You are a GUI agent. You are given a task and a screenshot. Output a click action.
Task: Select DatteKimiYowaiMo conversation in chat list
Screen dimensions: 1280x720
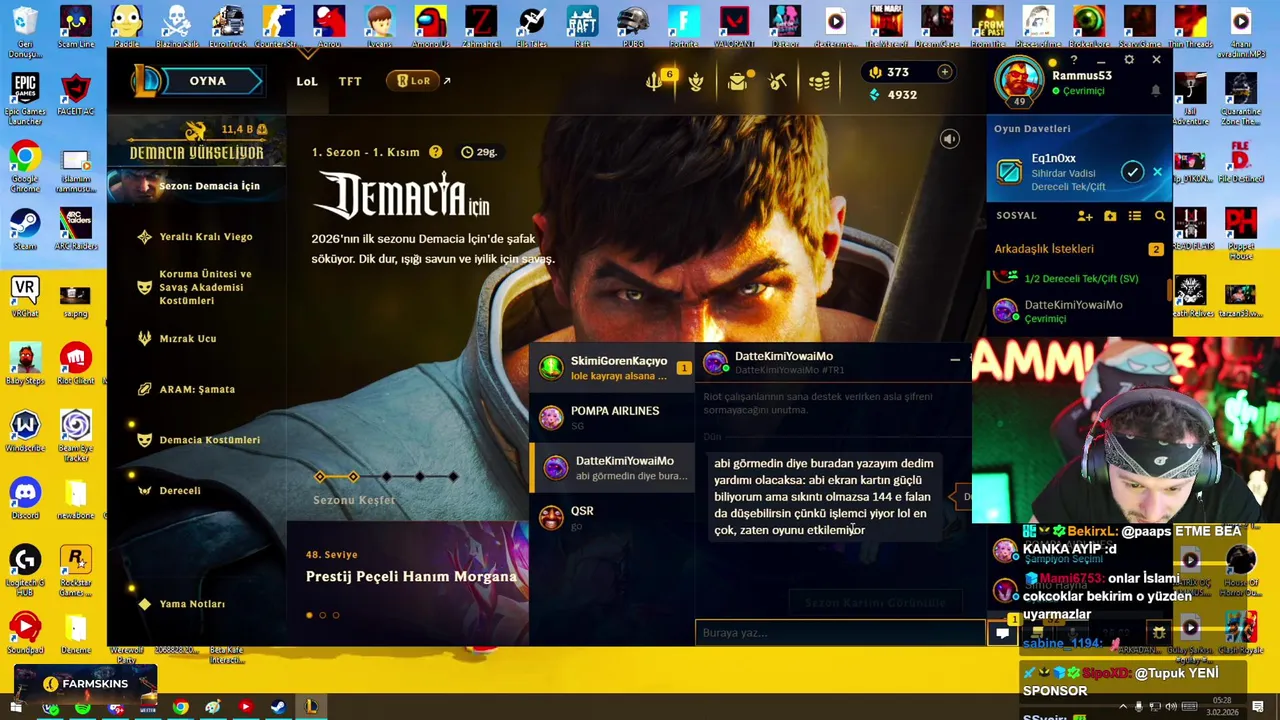(612, 467)
